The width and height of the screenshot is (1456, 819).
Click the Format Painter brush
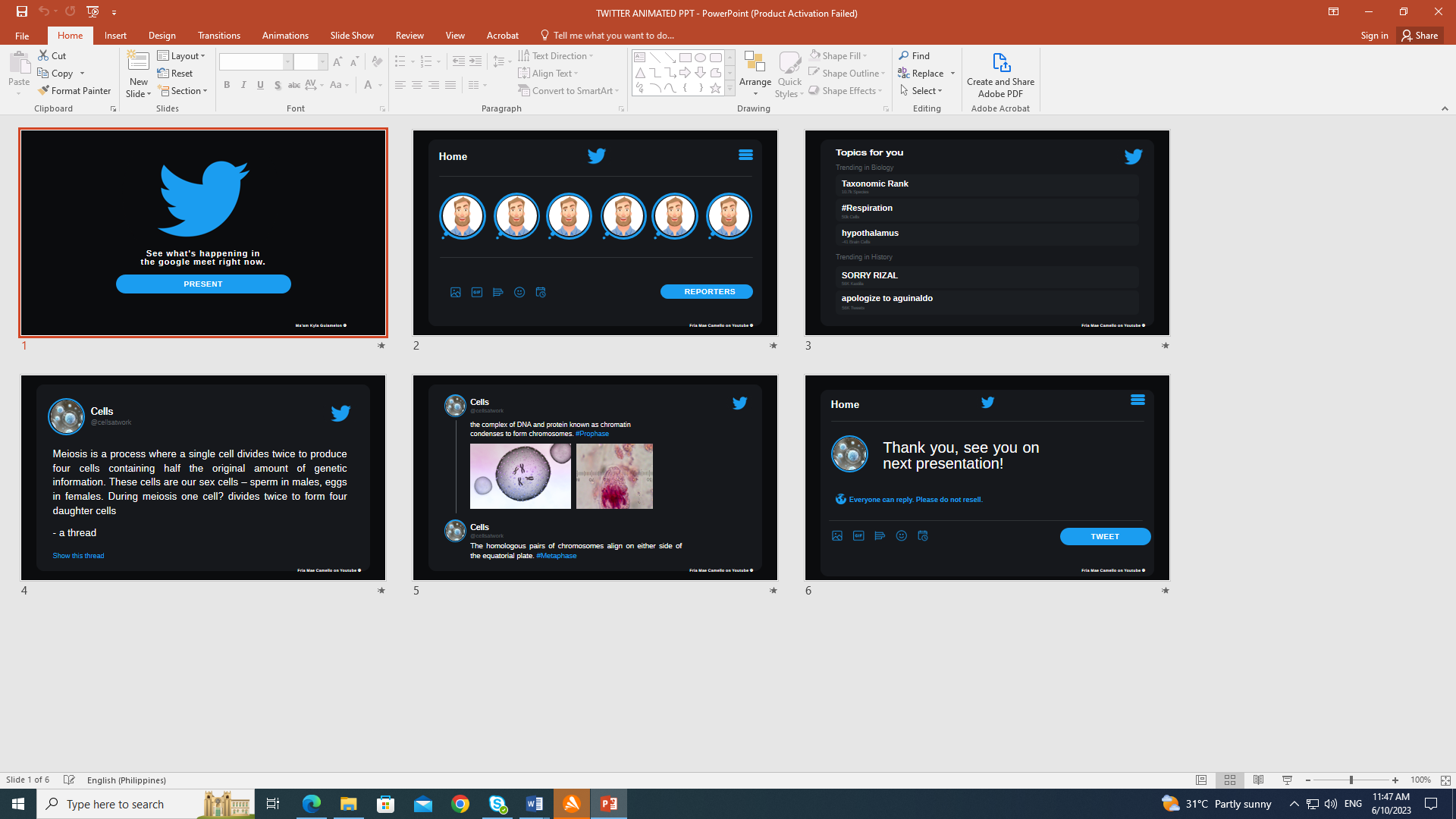(43, 90)
